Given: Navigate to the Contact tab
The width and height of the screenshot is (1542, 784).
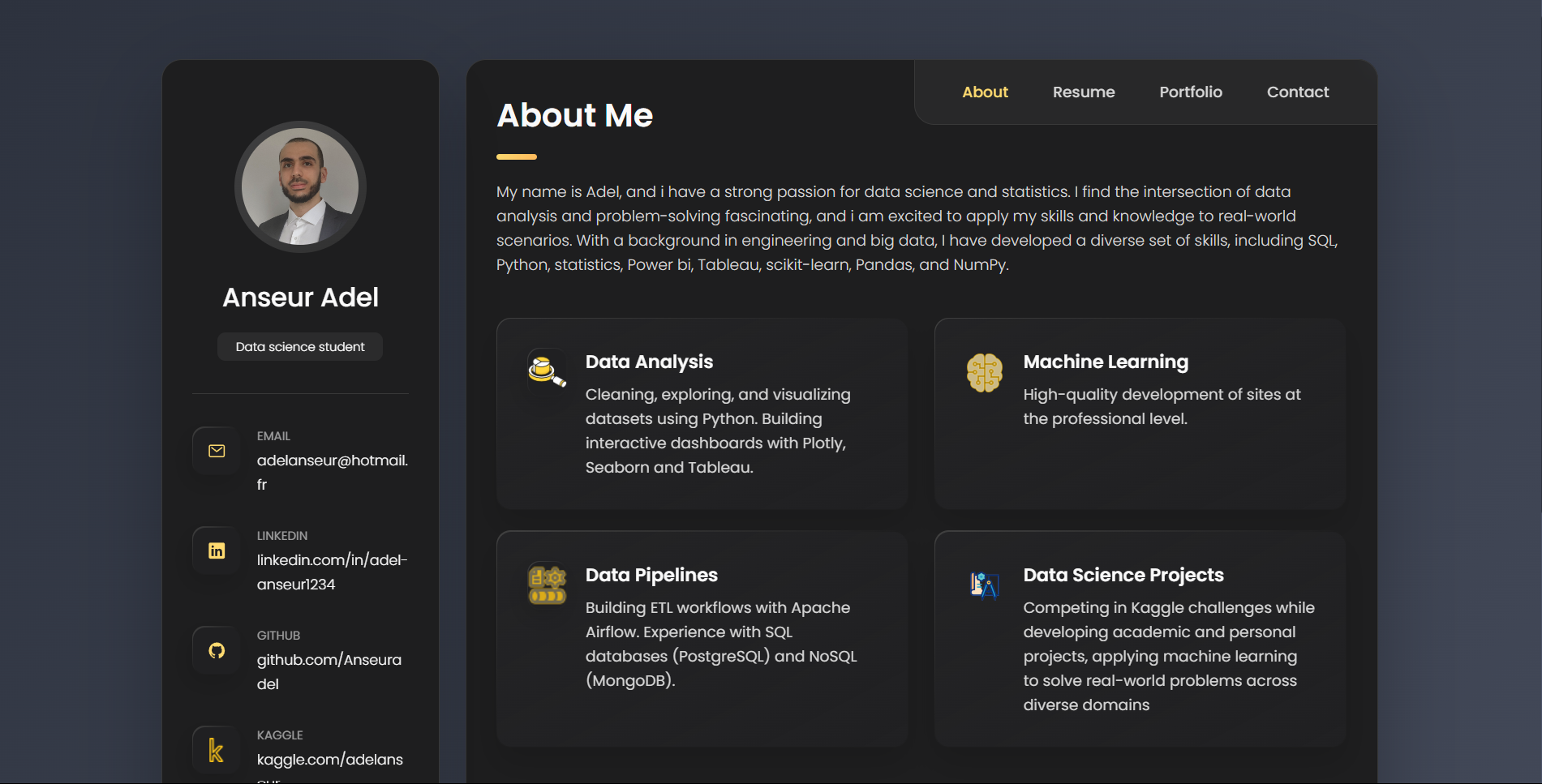Looking at the screenshot, I should (x=1297, y=92).
